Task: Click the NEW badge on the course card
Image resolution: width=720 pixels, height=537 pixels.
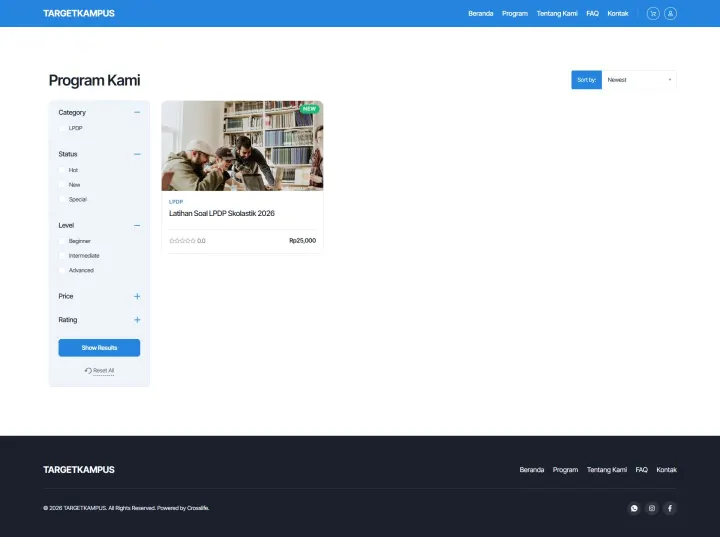Action: 309,109
